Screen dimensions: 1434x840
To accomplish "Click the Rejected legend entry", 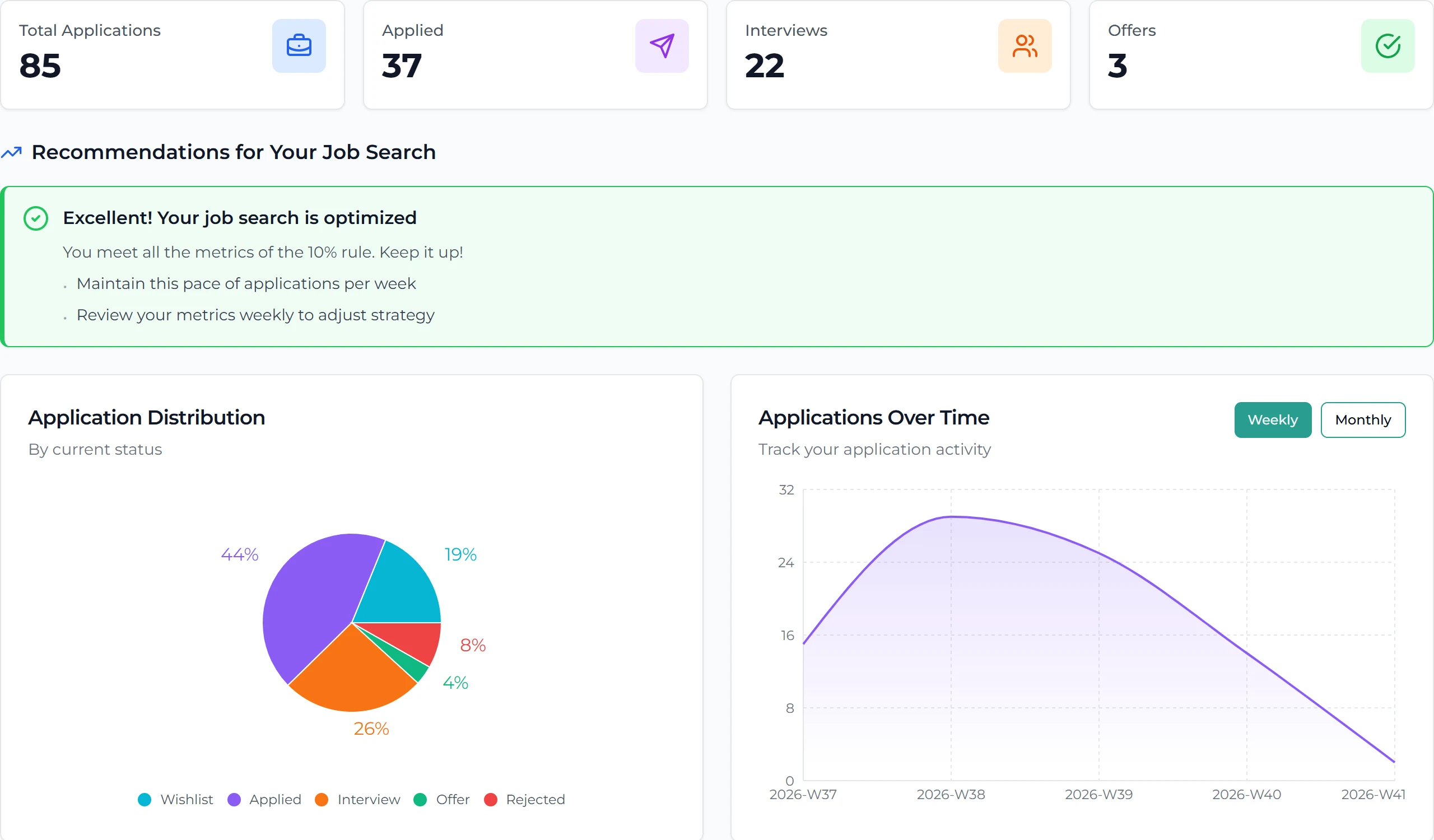I will click(524, 799).
